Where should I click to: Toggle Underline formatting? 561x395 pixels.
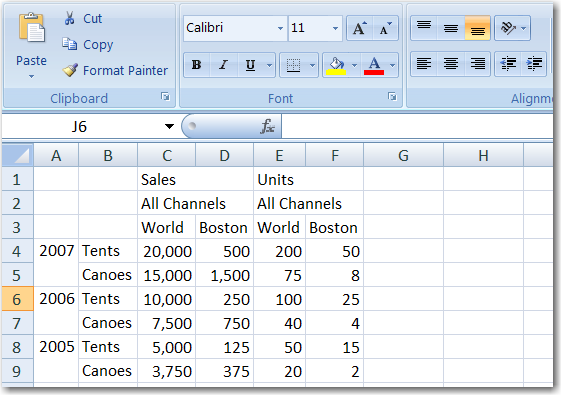click(250, 65)
